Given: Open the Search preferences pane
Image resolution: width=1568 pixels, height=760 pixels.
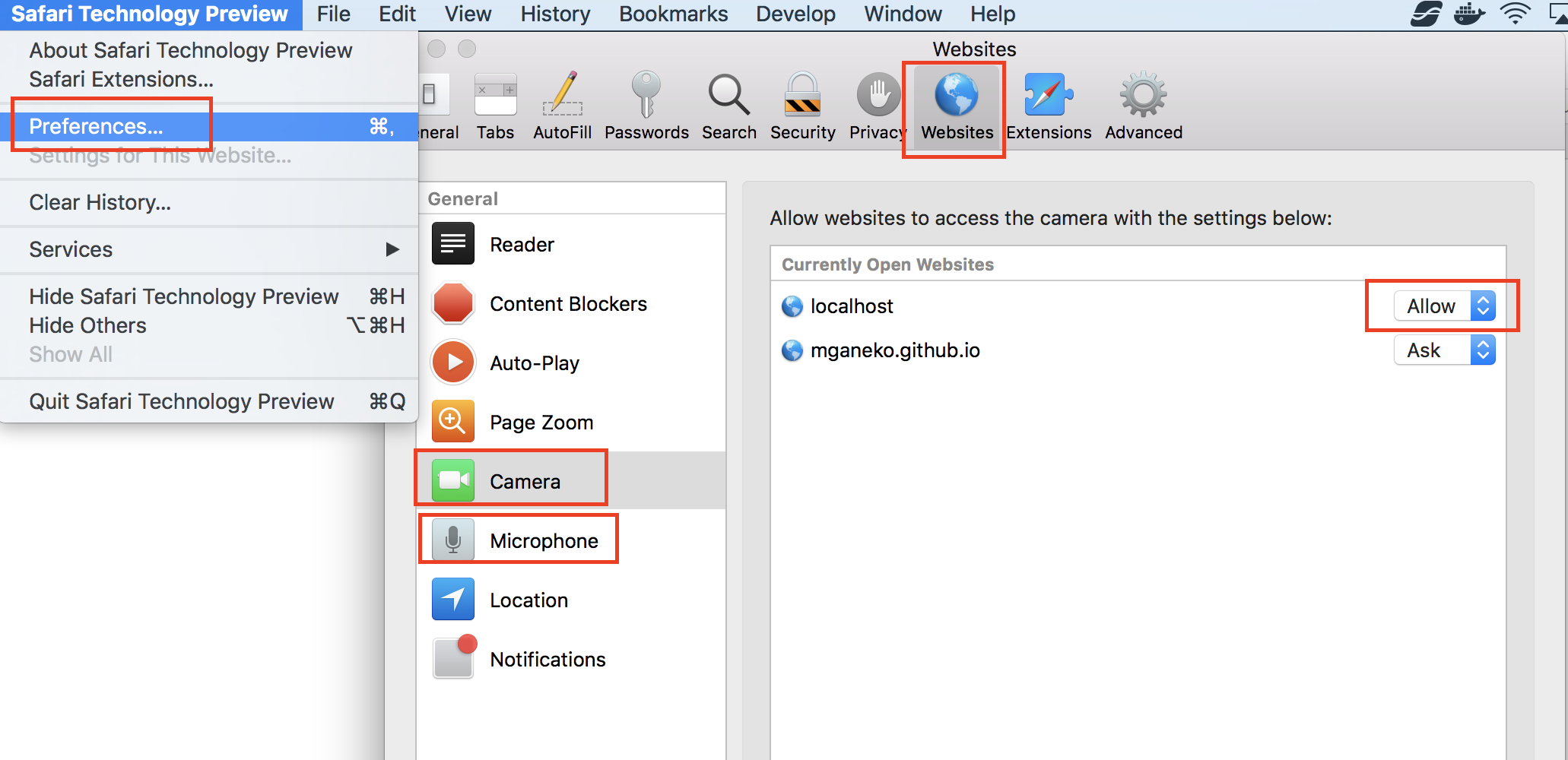Looking at the screenshot, I should 729,107.
